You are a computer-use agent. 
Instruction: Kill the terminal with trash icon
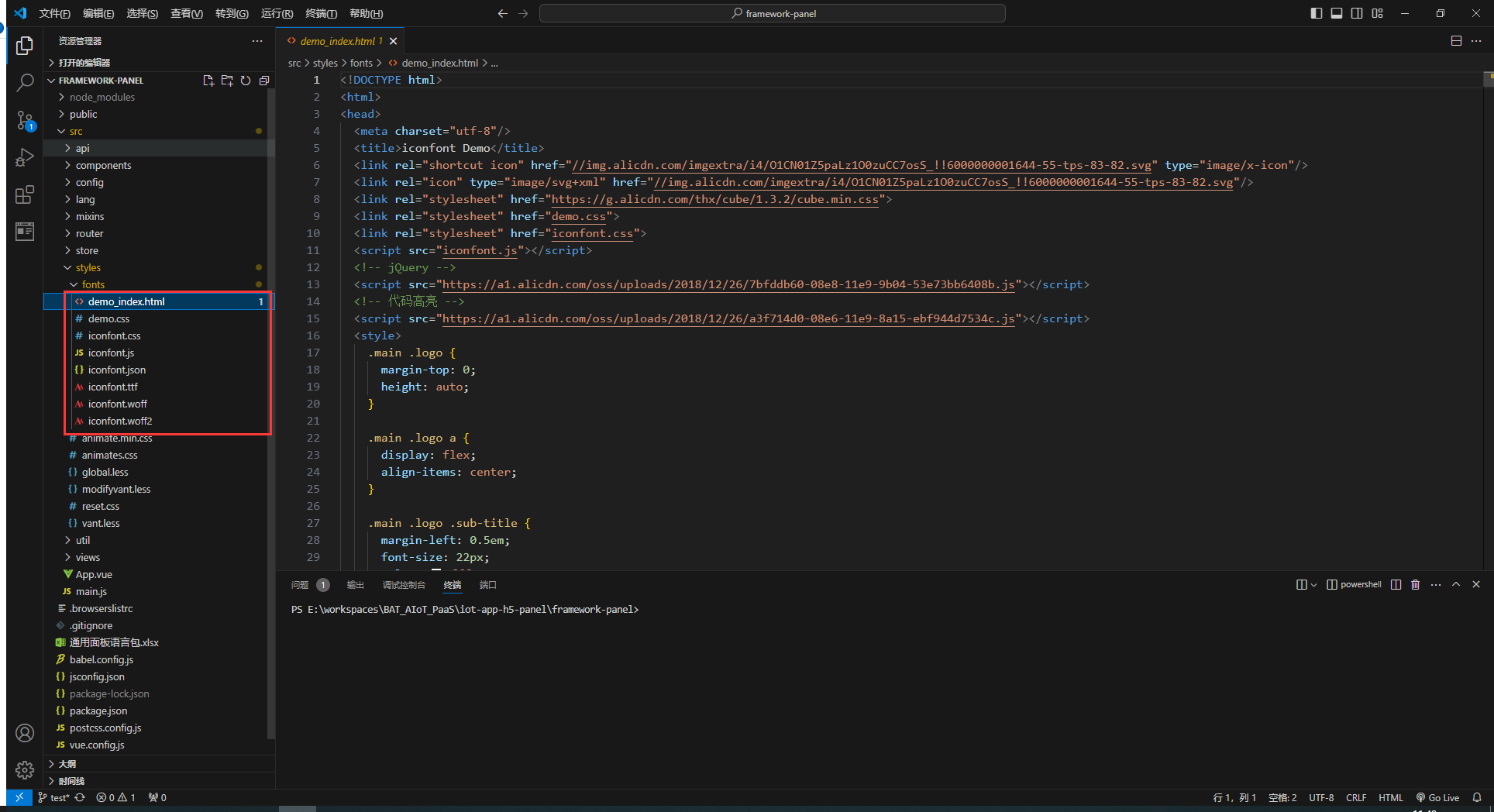click(x=1416, y=585)
